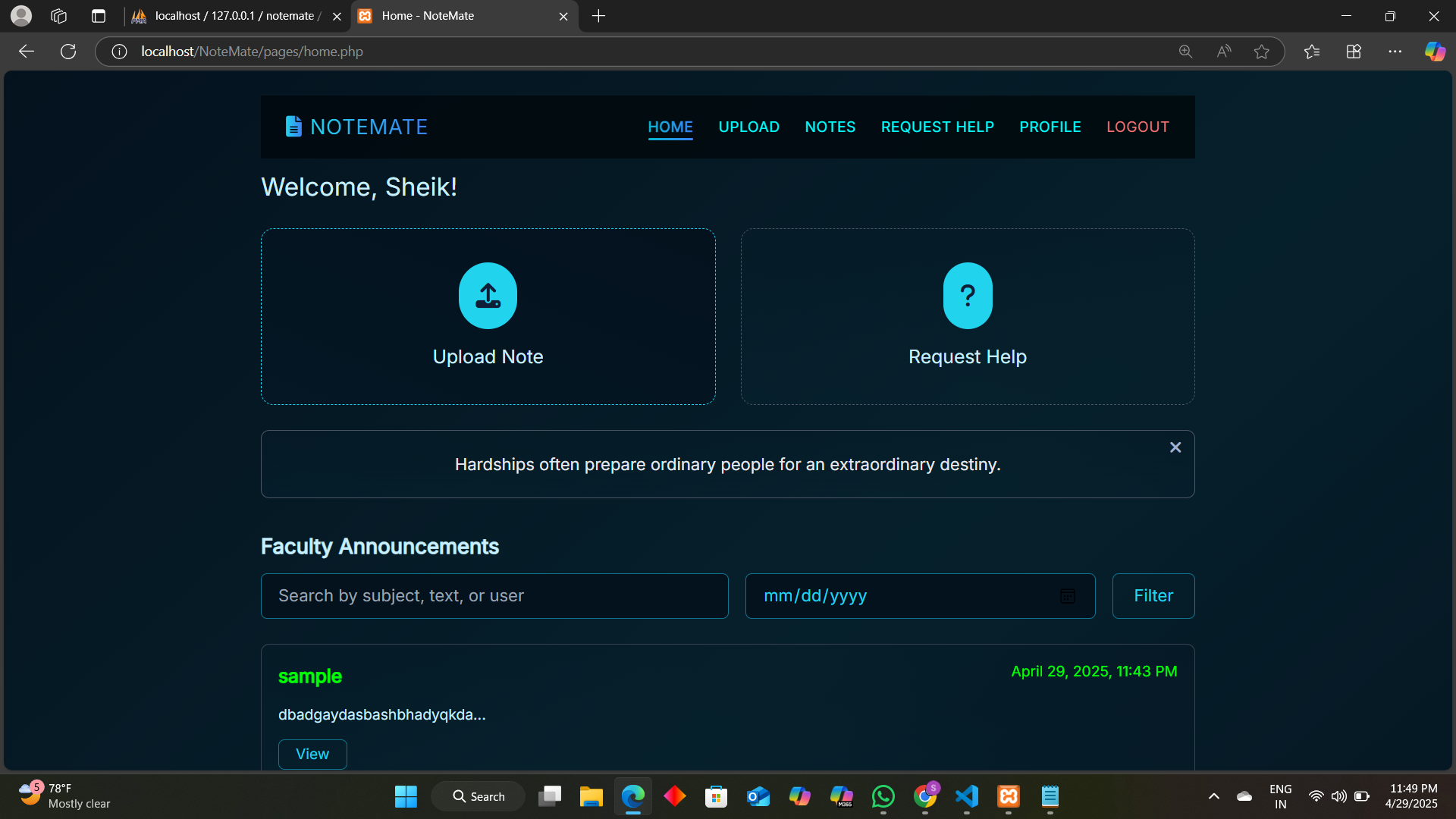This screenshot has width=1456, height=819.
Task: Dismiss the motivational quote banner
Action: 1175,447
